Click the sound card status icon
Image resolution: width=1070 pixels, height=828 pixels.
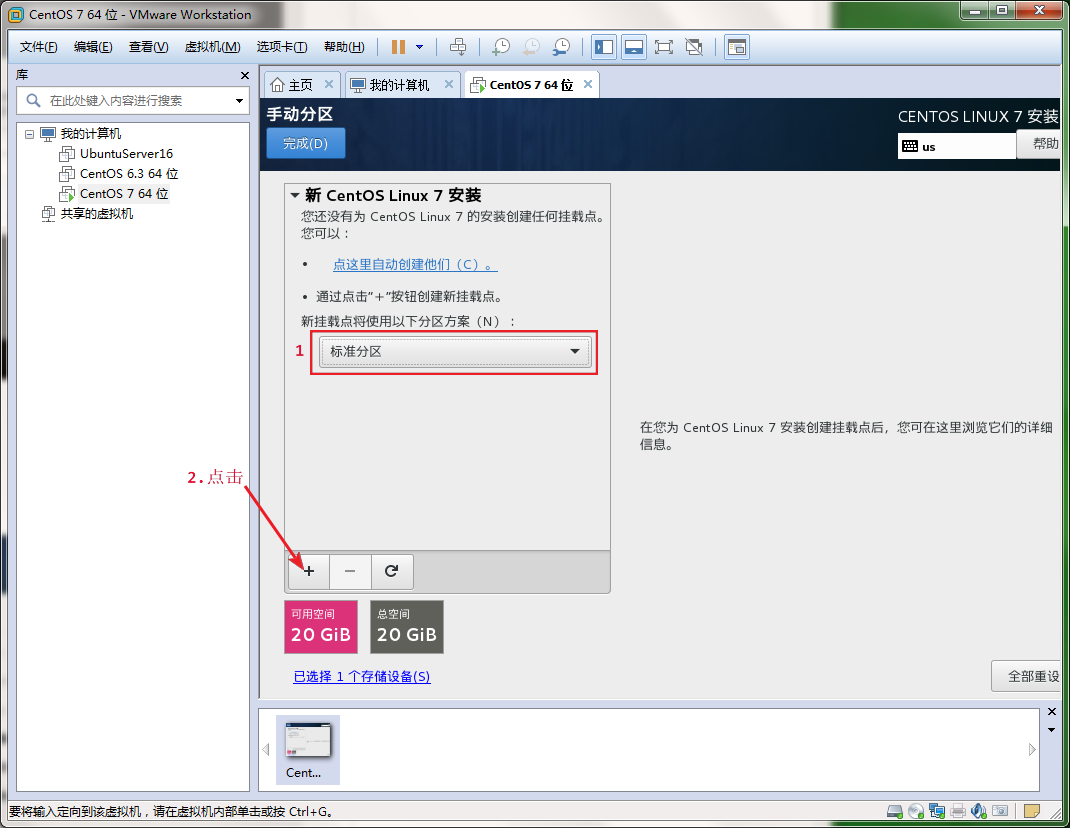979,811
